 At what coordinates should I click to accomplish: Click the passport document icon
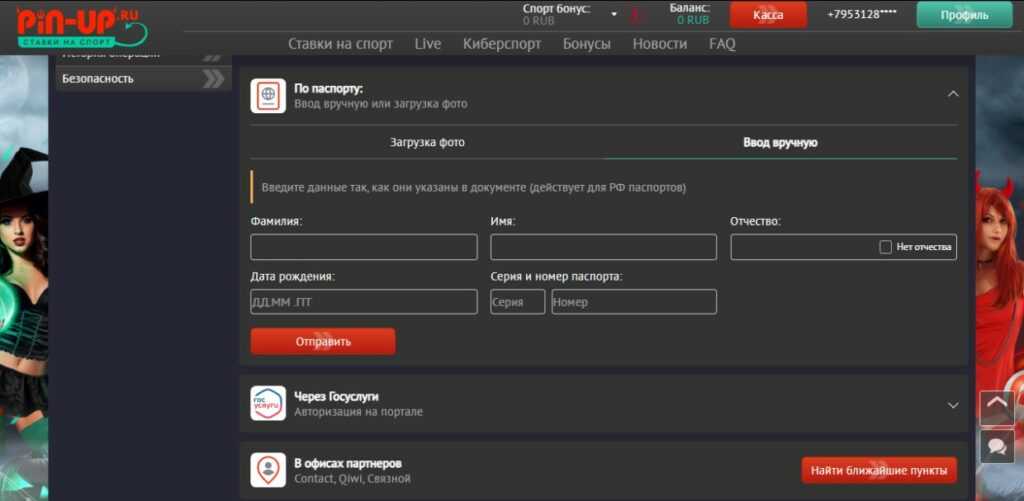click(x=268, y=95)
